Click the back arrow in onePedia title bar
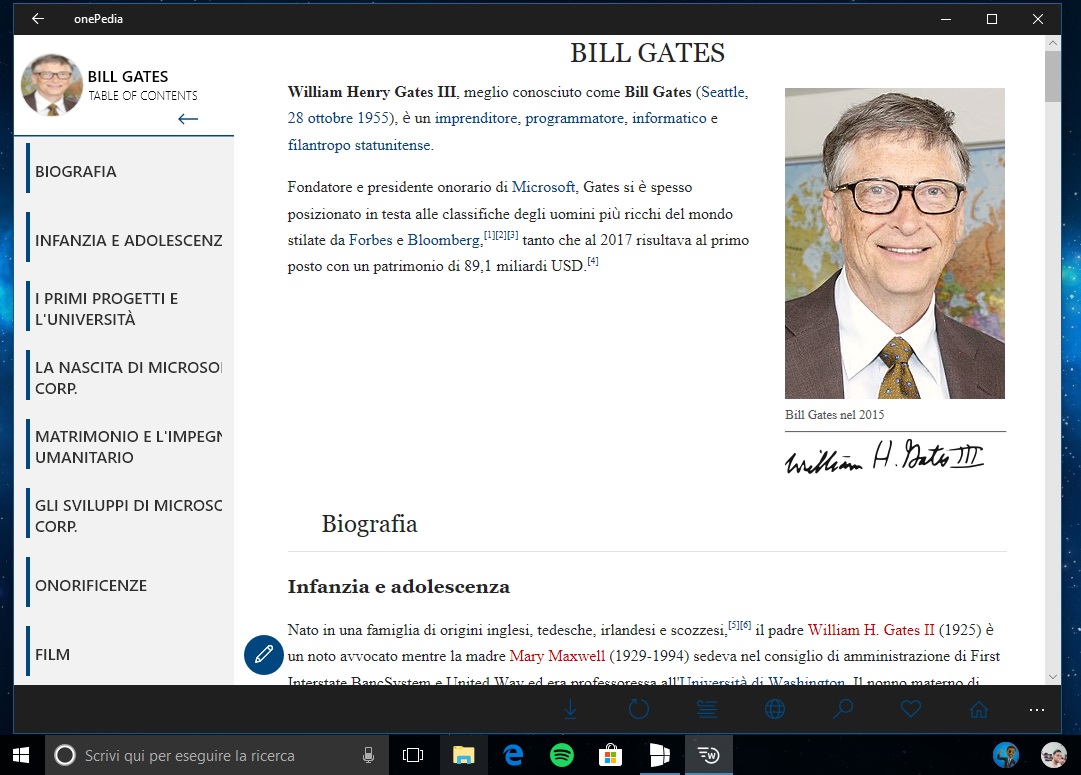Viewport: 1081px width, 775px height. (38, 19)
